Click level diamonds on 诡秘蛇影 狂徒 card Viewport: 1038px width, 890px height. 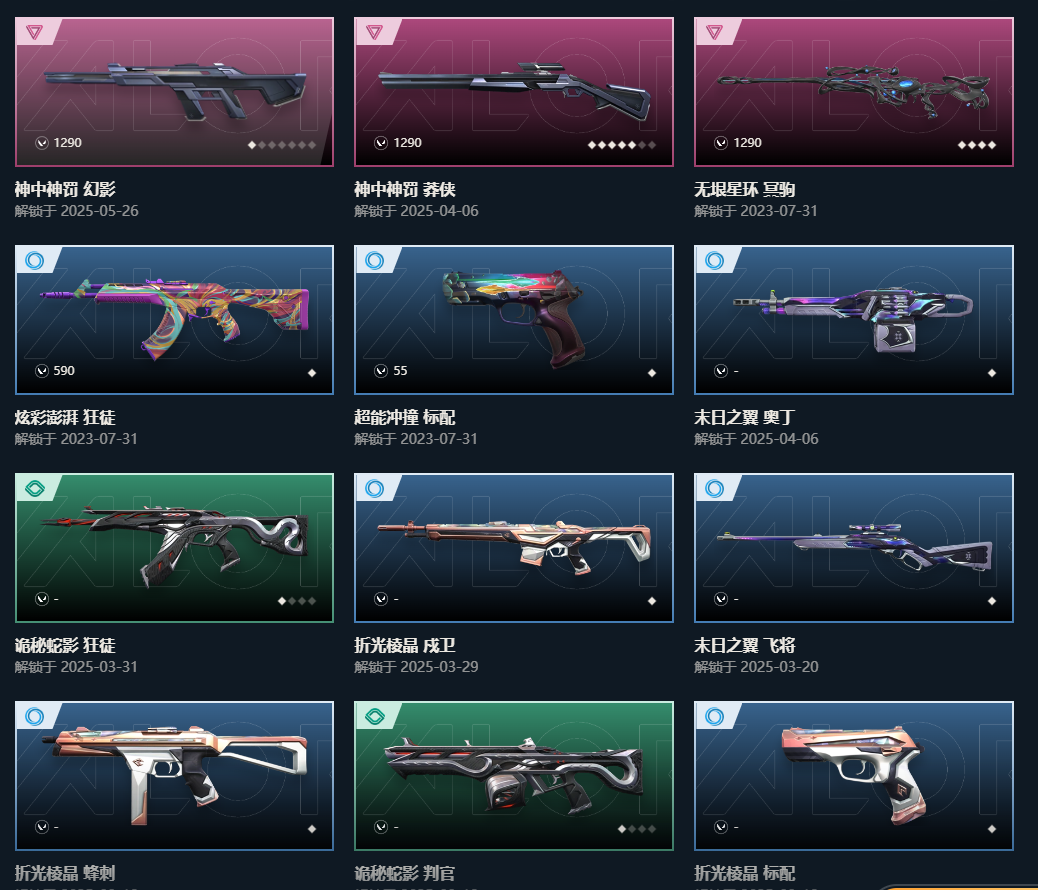click(x=297, y=601)
